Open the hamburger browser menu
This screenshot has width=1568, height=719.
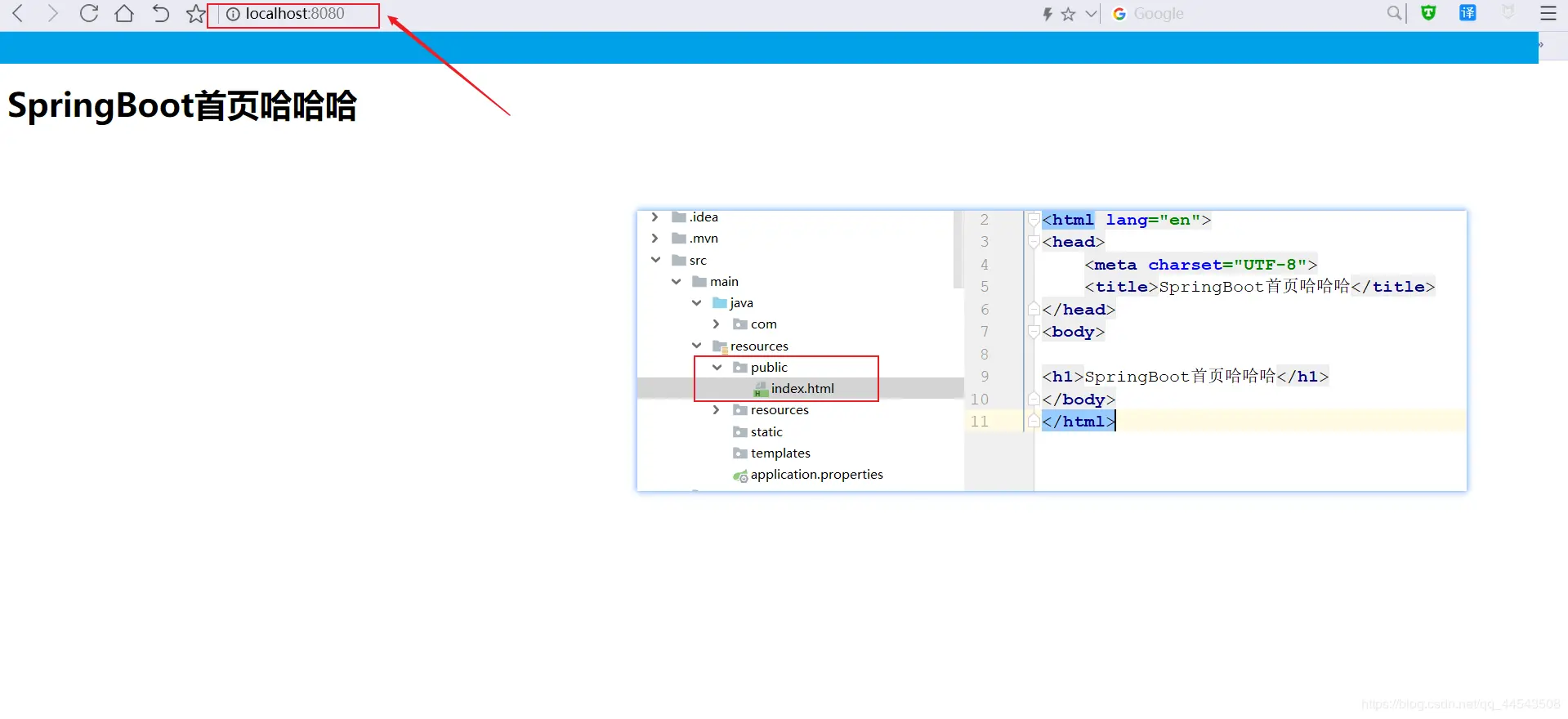point(1548,13)
